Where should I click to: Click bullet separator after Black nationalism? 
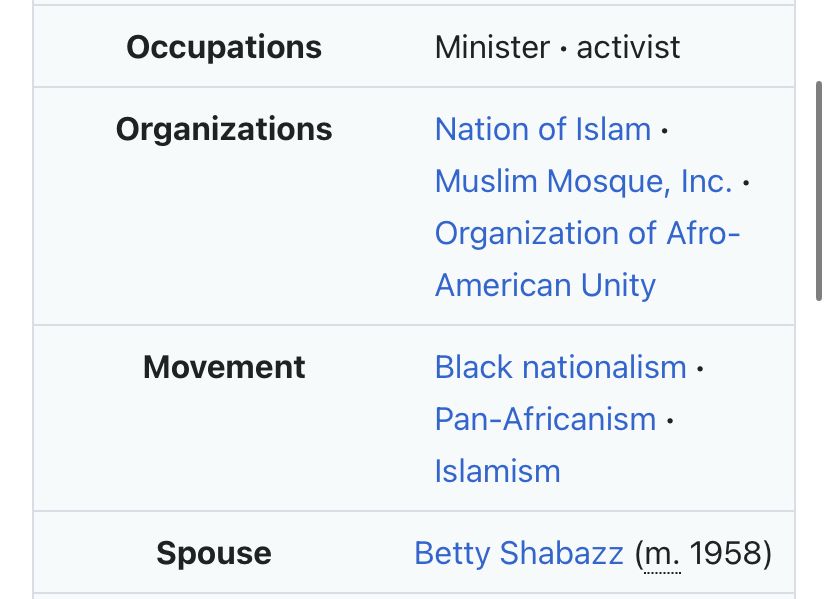[700, 368]
